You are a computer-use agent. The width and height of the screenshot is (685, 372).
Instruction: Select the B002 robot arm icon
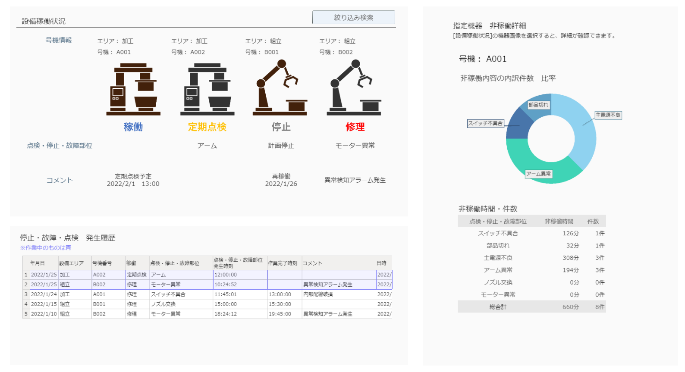354,87
